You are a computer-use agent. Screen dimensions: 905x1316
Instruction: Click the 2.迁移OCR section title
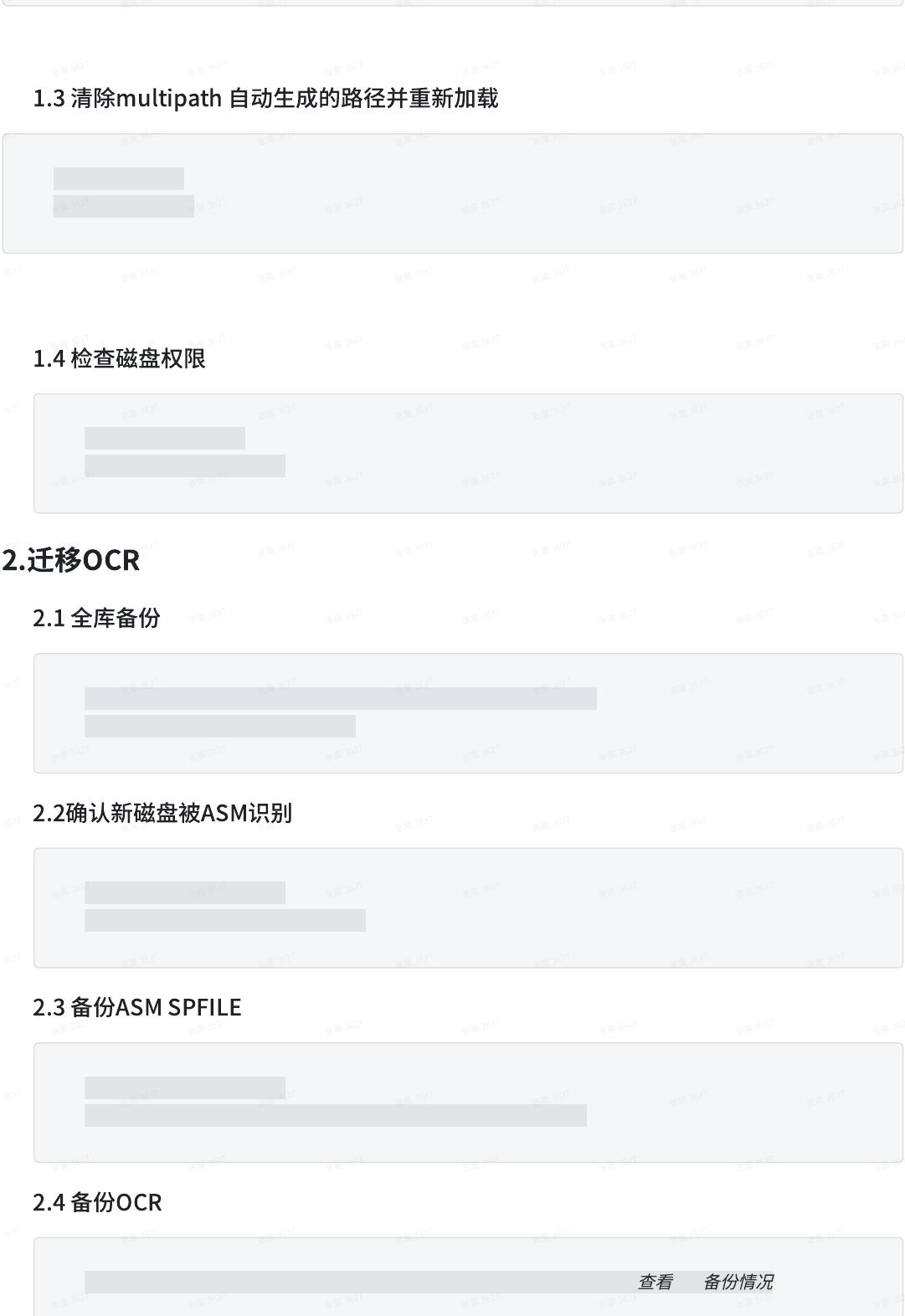(x=70, y=560)
